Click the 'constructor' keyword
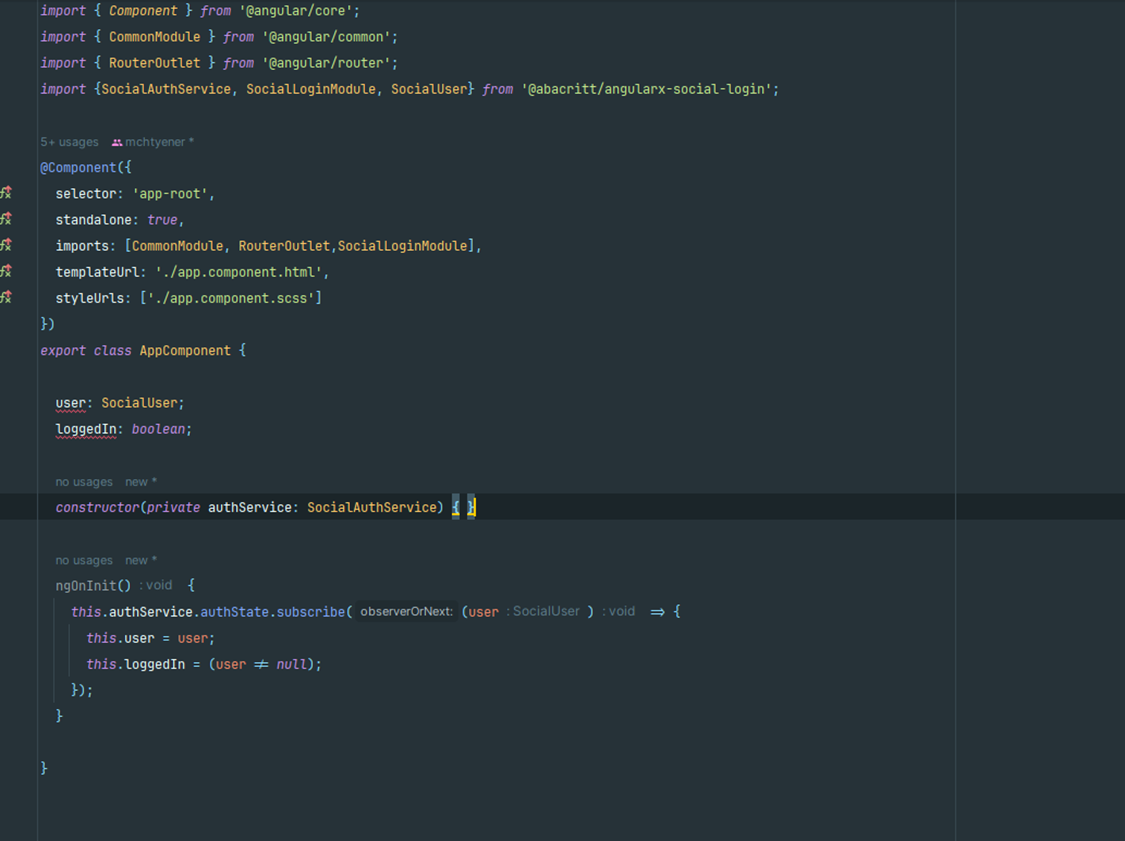The width and height of the screenshot is (1125, 841). coord(97,507)
